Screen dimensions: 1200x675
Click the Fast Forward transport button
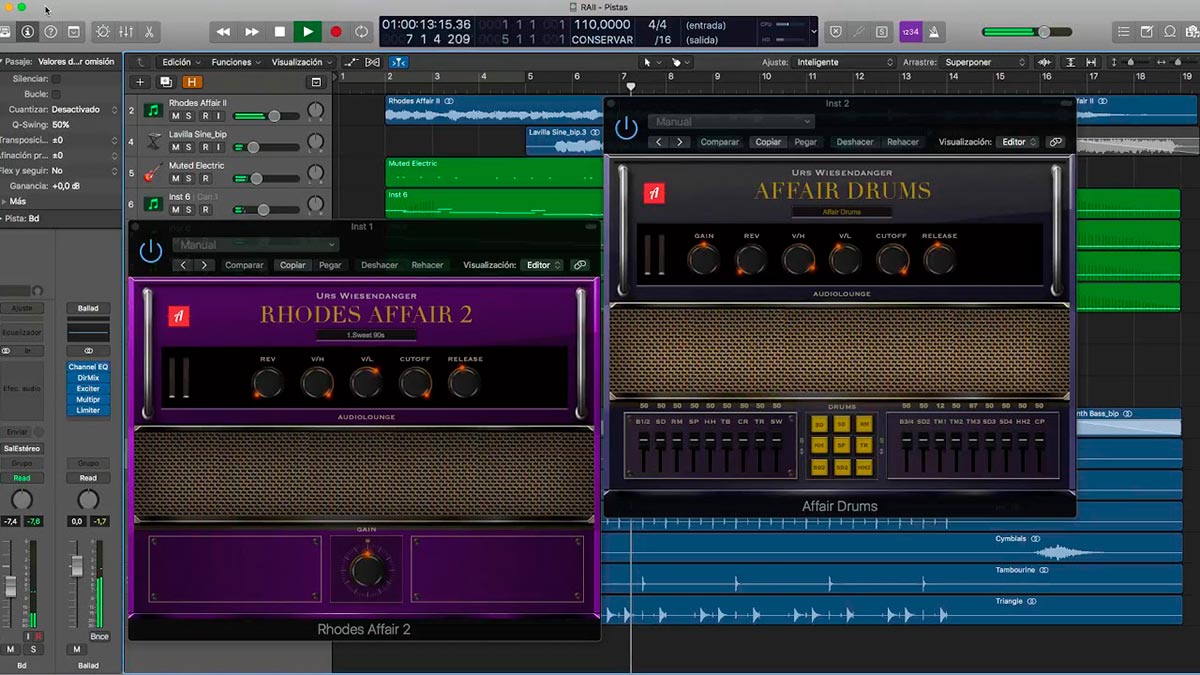pos(252,32)
